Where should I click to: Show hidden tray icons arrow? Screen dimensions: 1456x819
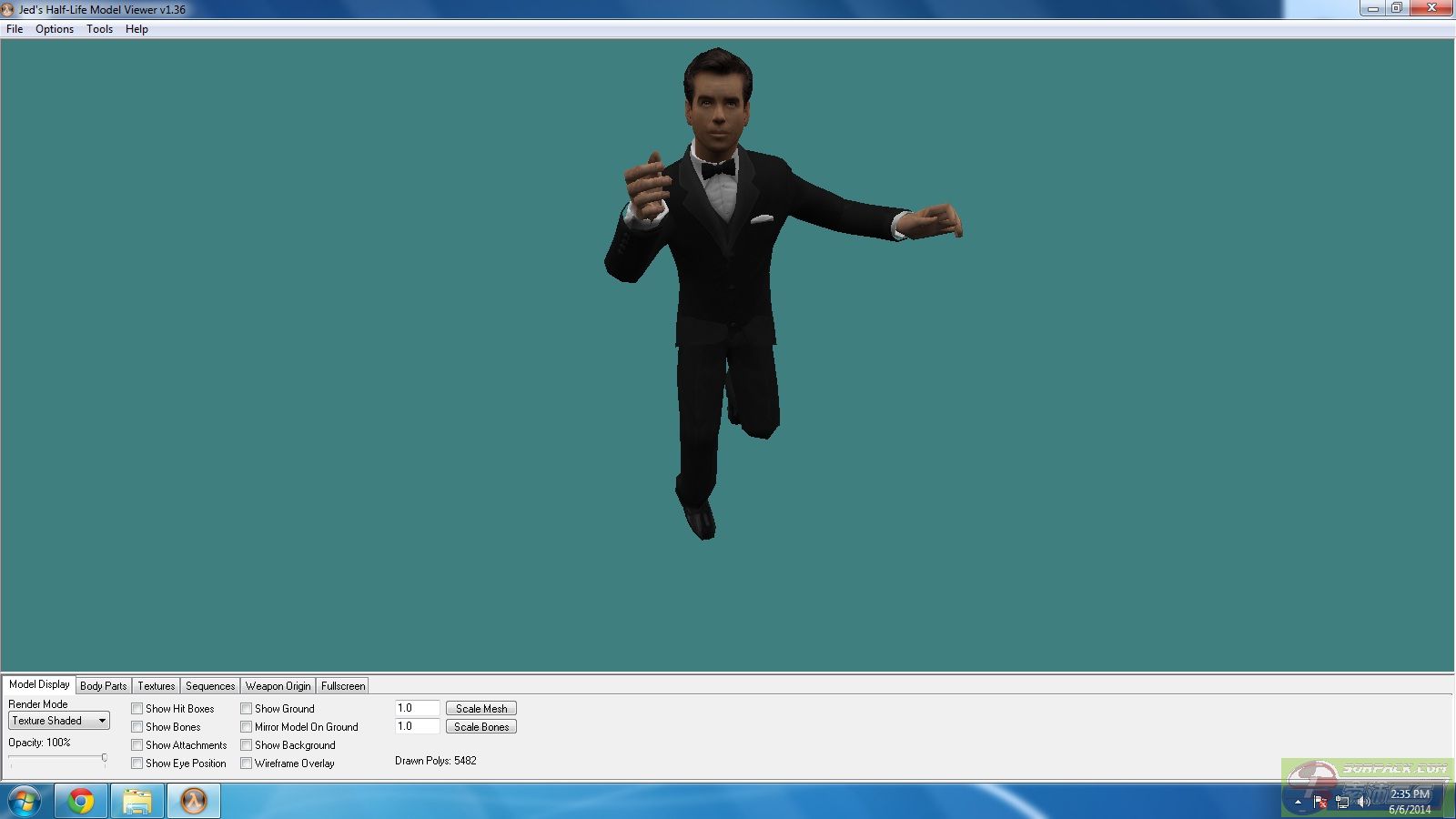tap(1298, 802)
